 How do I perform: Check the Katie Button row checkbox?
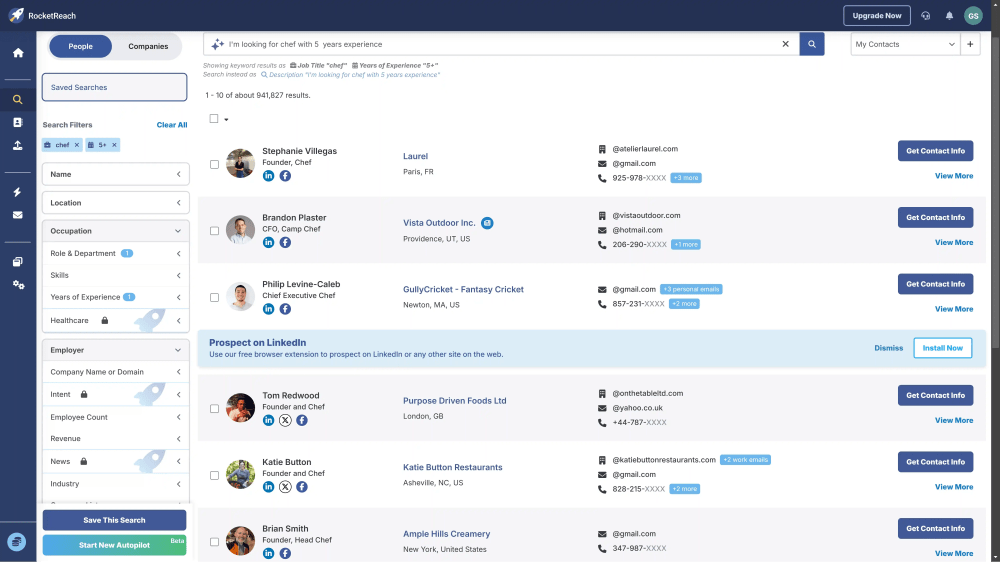pyautogui.click(x=214, y=475)
